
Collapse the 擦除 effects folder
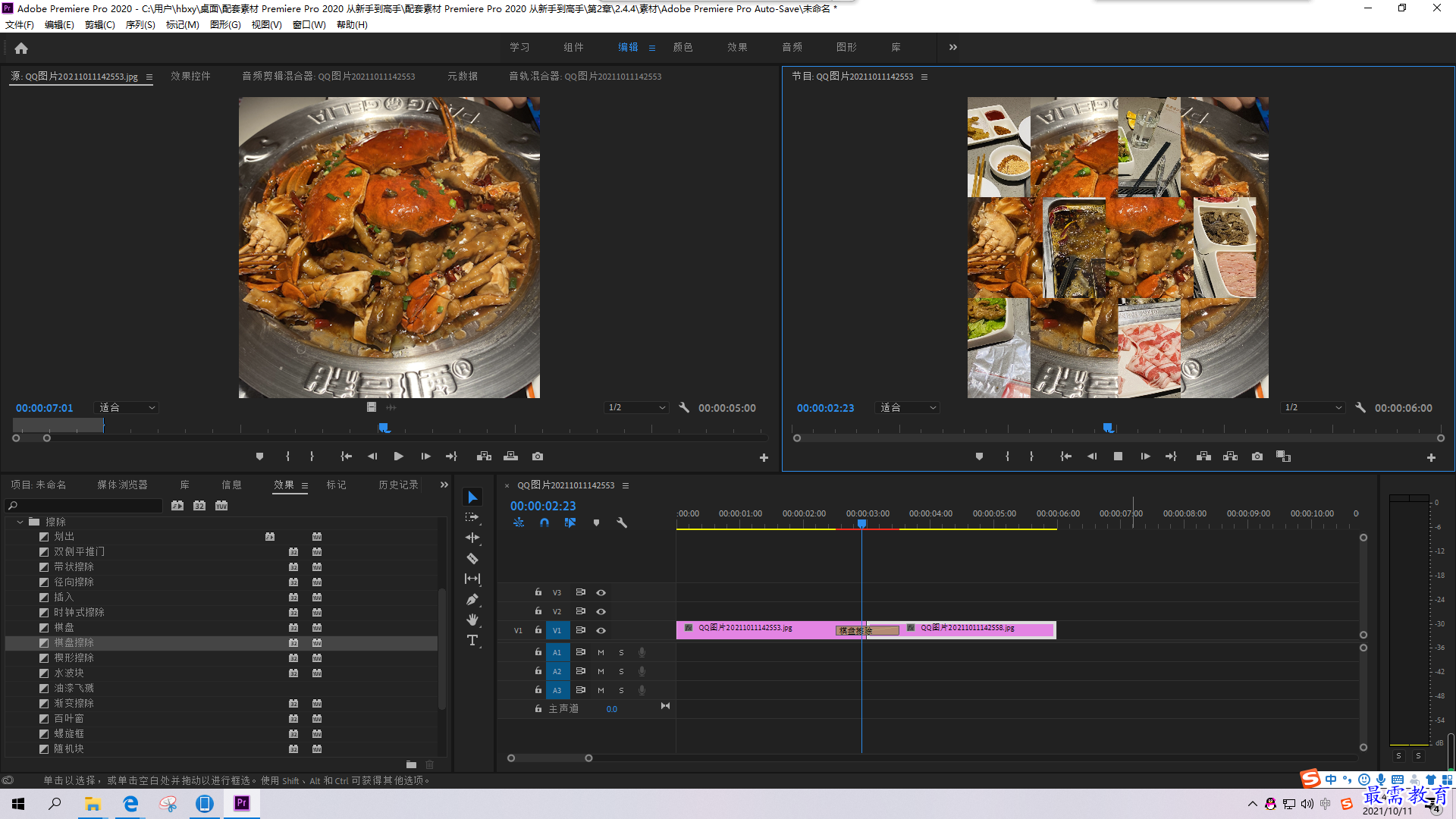click(20, 522)
